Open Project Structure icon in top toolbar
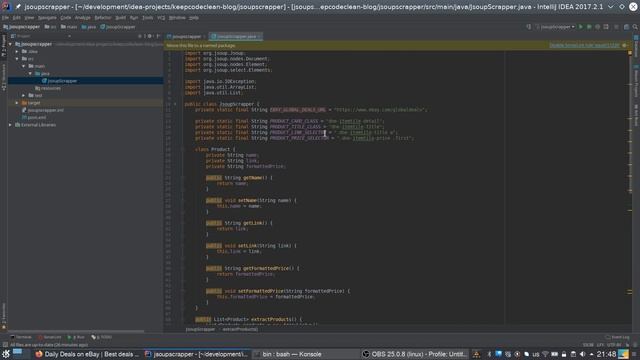This screenshot has width=640, height=360. (x=627, y=27)
